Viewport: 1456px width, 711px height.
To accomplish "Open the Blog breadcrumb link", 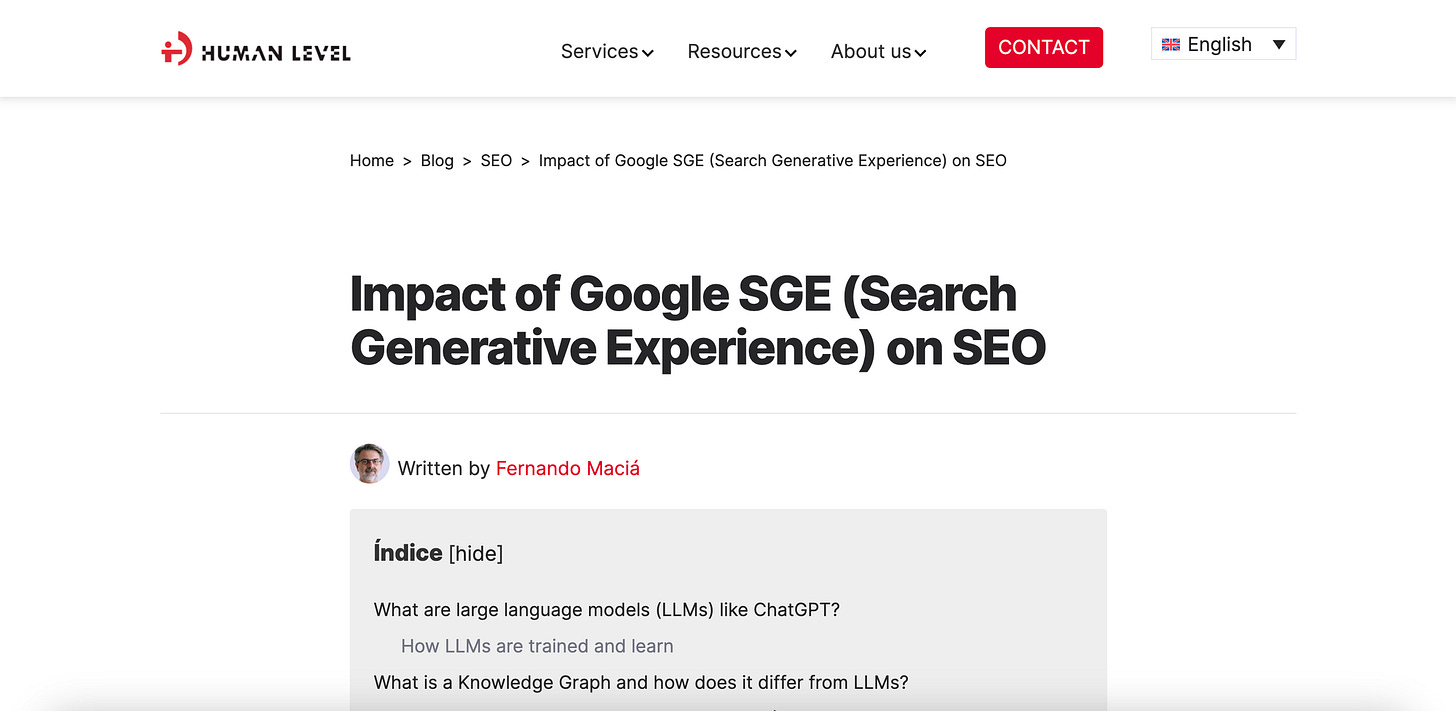I will pyautogui.click(x=437, y=160).
